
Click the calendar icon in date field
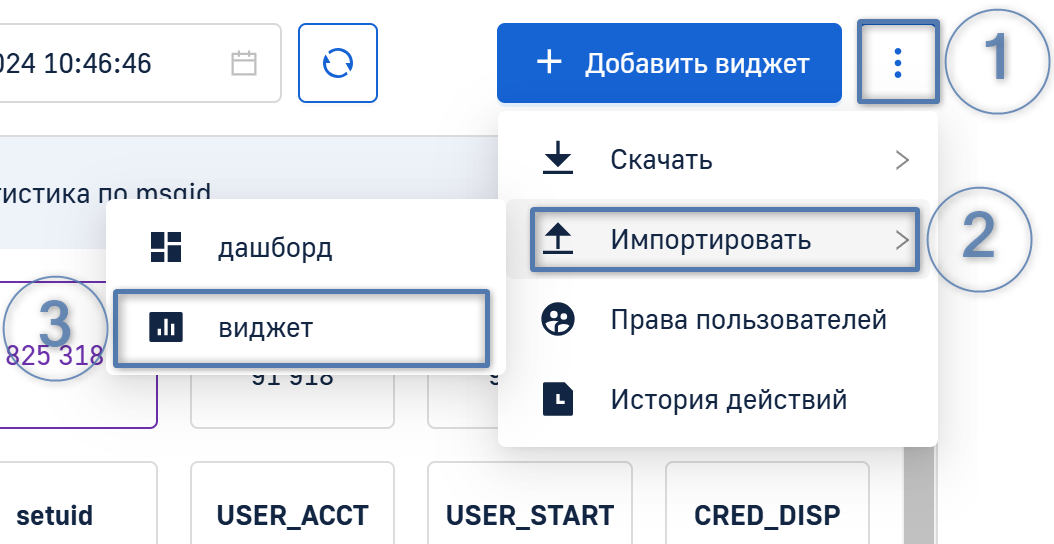[x=244, y=64]
